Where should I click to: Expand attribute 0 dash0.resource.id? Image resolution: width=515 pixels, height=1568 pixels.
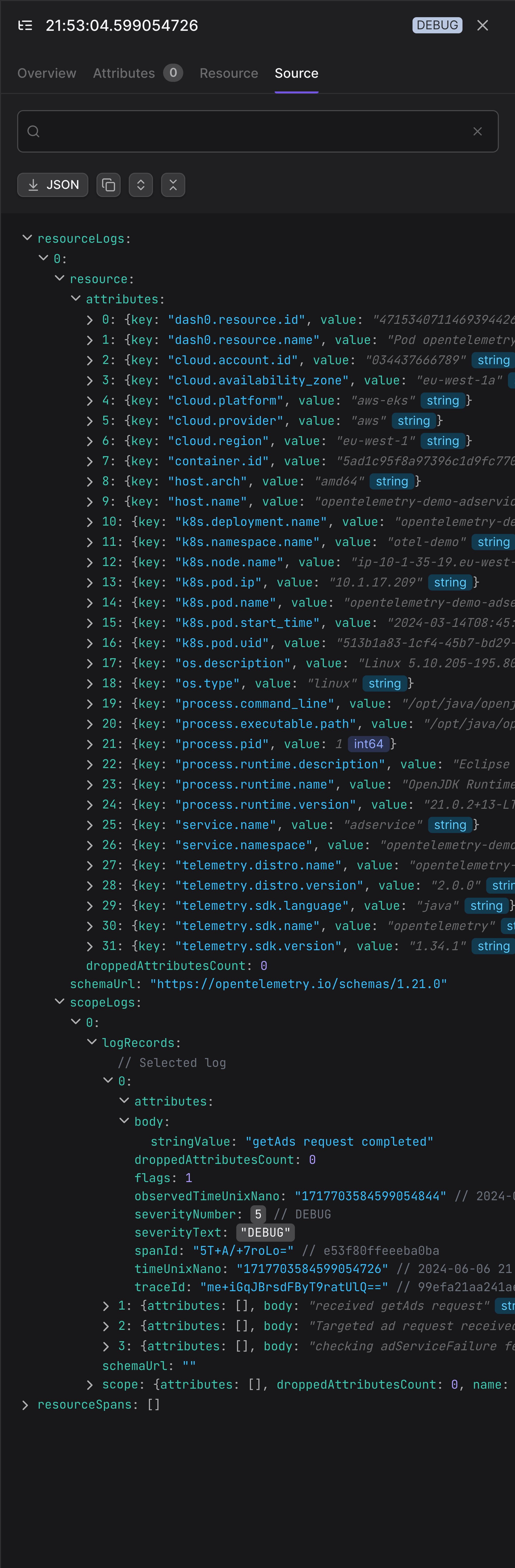coord(90,319)
